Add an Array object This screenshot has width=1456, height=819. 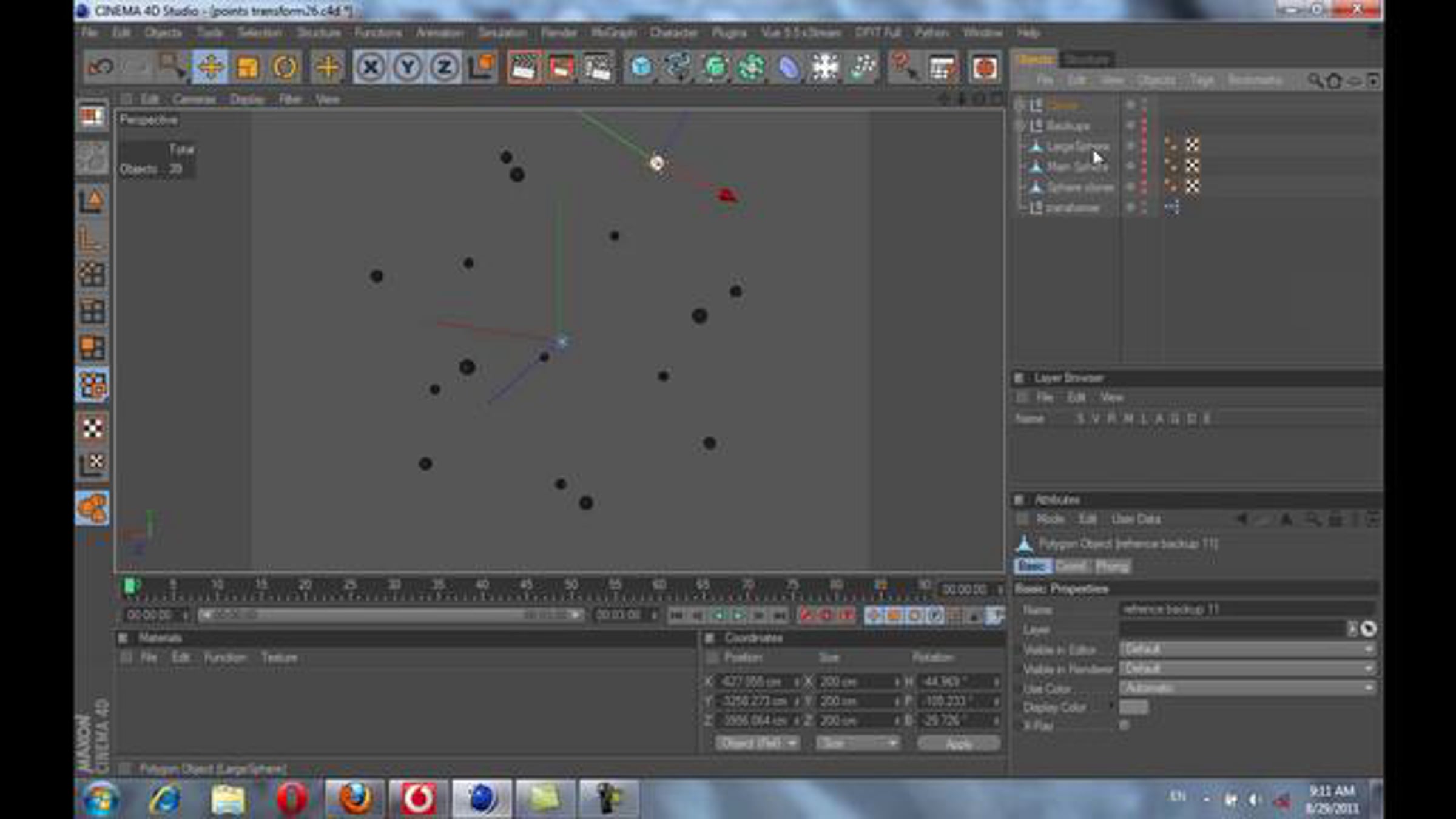752,67
